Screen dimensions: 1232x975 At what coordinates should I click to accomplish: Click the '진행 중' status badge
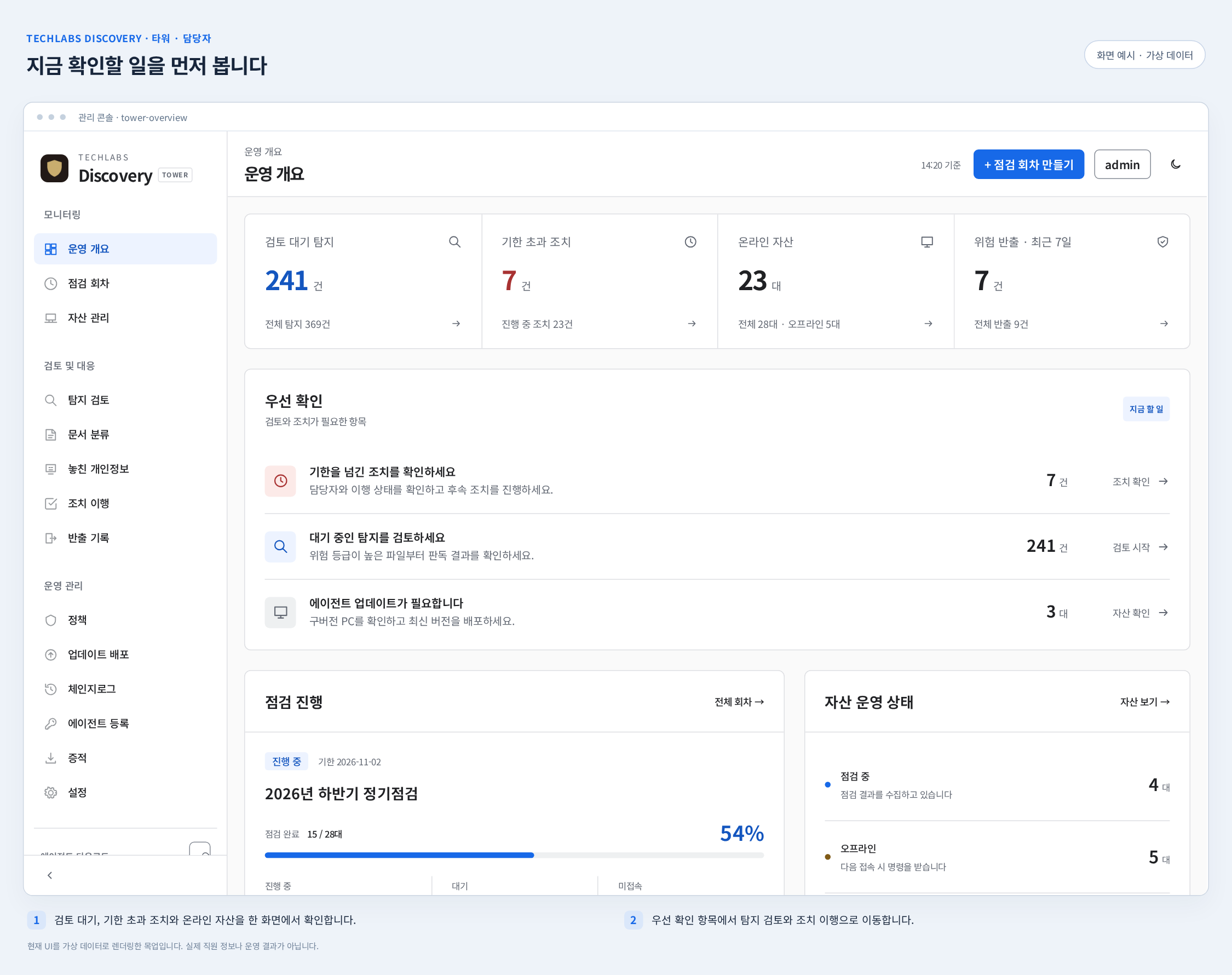(x=286, y=761)
